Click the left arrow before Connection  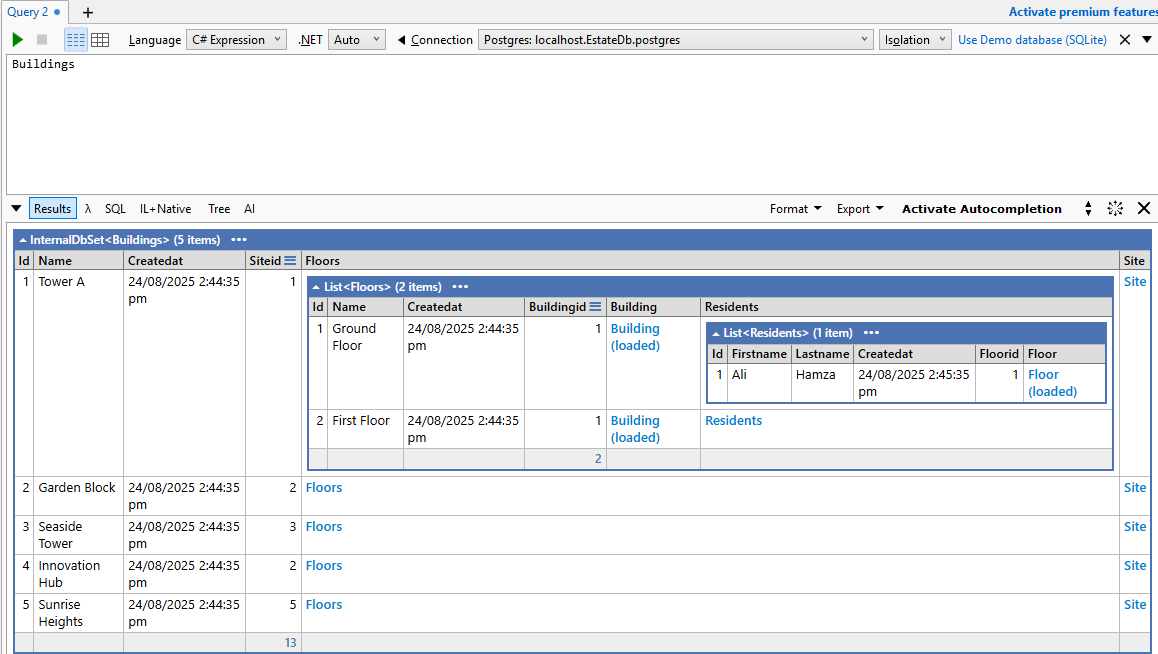pyautogui.click(x=401, y=40)
